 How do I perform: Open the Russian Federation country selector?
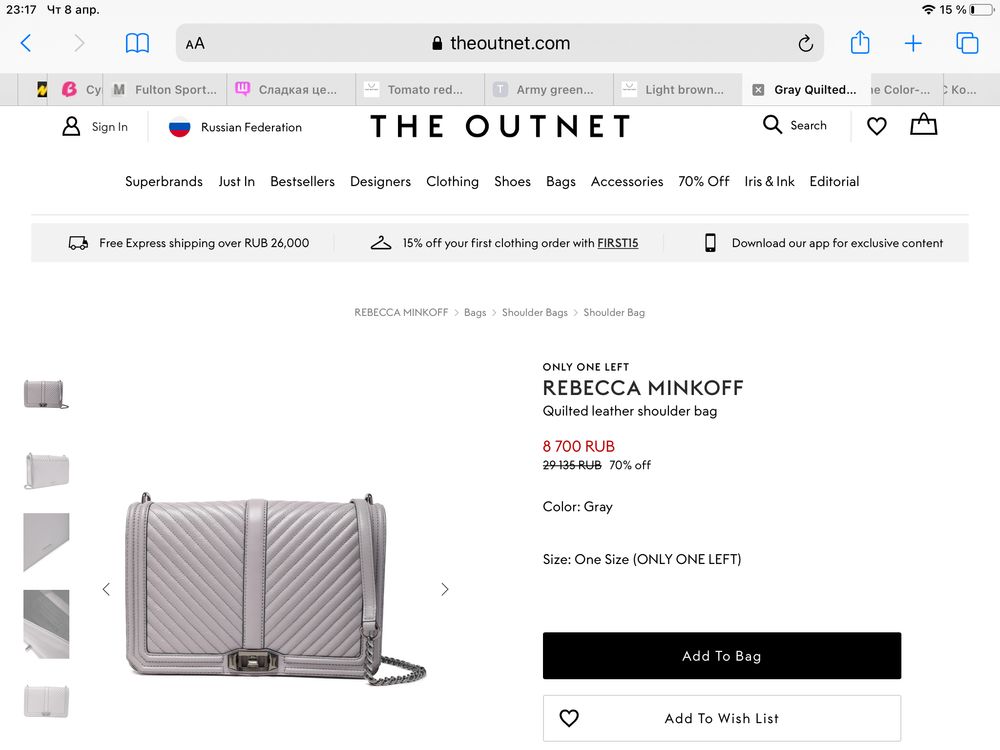click(235, 127)
